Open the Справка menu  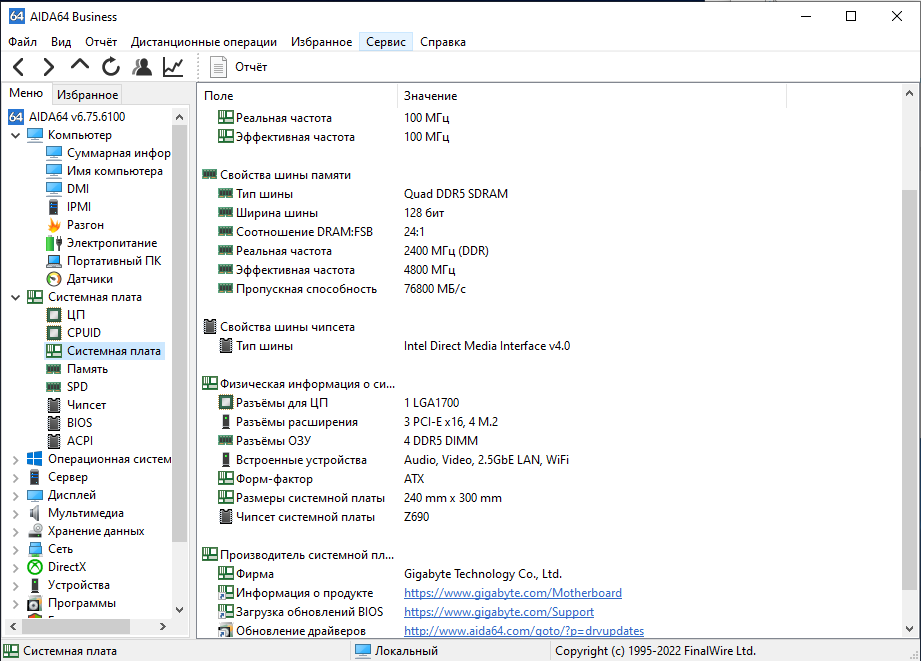point(443,42)
